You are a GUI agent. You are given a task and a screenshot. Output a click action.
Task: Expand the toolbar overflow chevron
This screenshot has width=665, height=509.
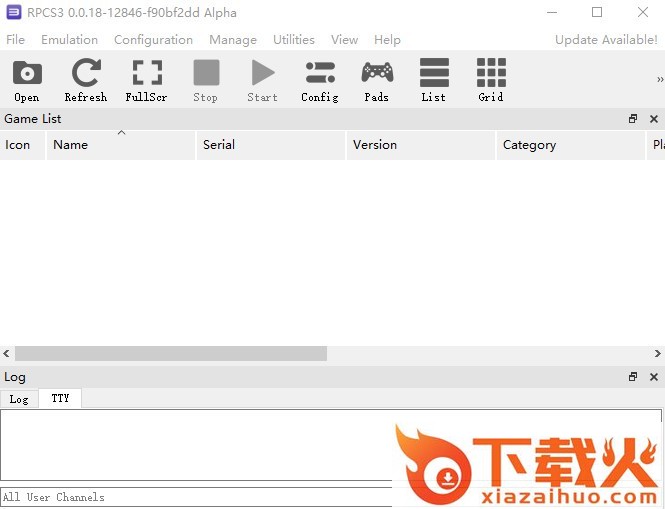click(x=659, y=79)
